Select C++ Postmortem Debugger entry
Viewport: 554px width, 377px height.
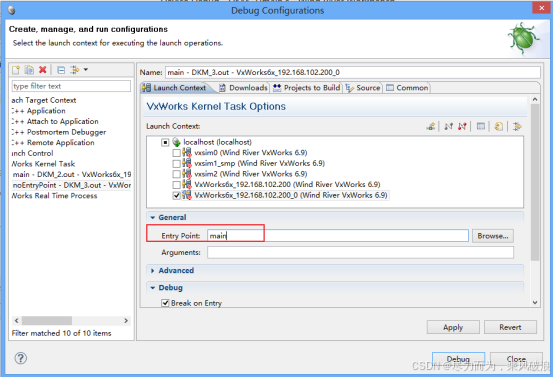coord(59,132)
